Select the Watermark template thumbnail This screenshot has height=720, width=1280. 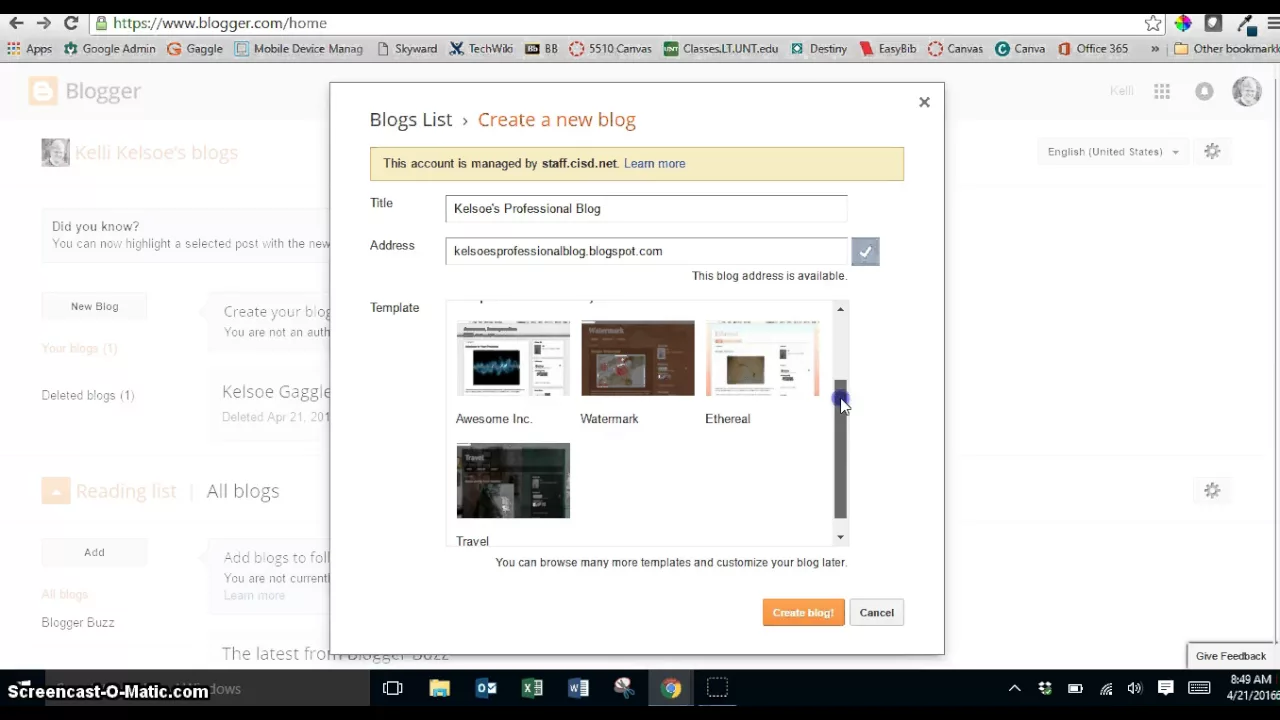pyautogui.click(x=637, y=358)
